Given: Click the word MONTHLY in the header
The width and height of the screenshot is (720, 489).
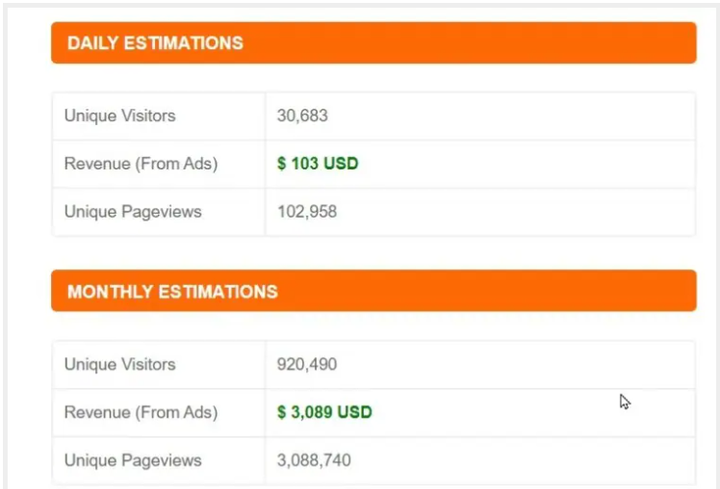Looking at the screenshot, I should tap(110, 292).
